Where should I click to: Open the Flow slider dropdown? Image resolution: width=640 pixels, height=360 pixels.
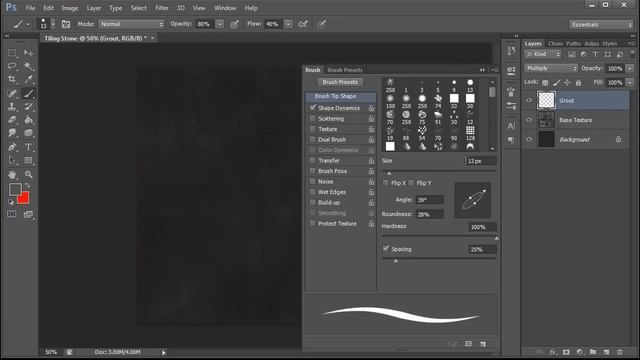point(288,24)
